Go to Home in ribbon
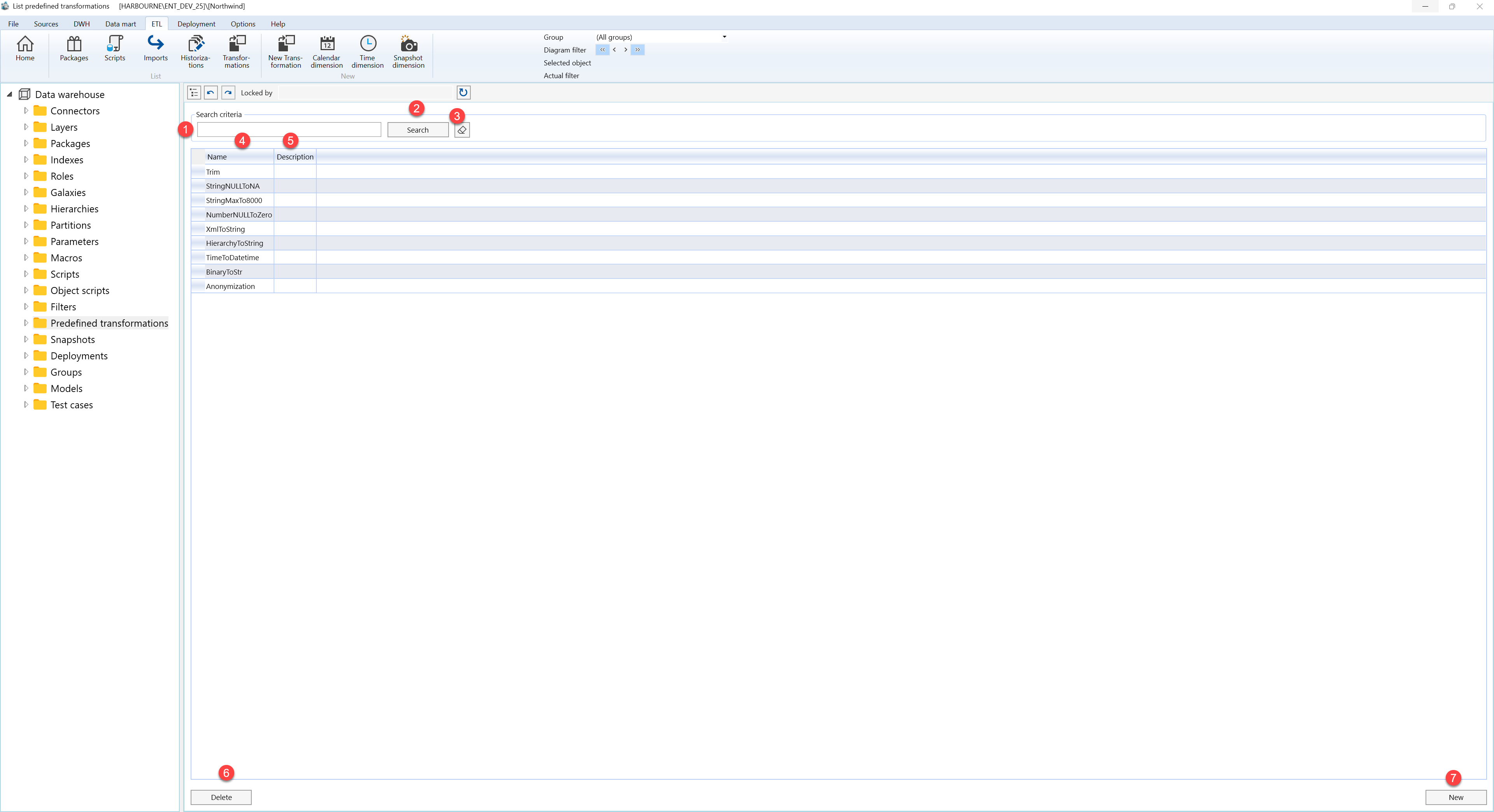Viewport: 1494px width, 812px height. pos(25,49)
